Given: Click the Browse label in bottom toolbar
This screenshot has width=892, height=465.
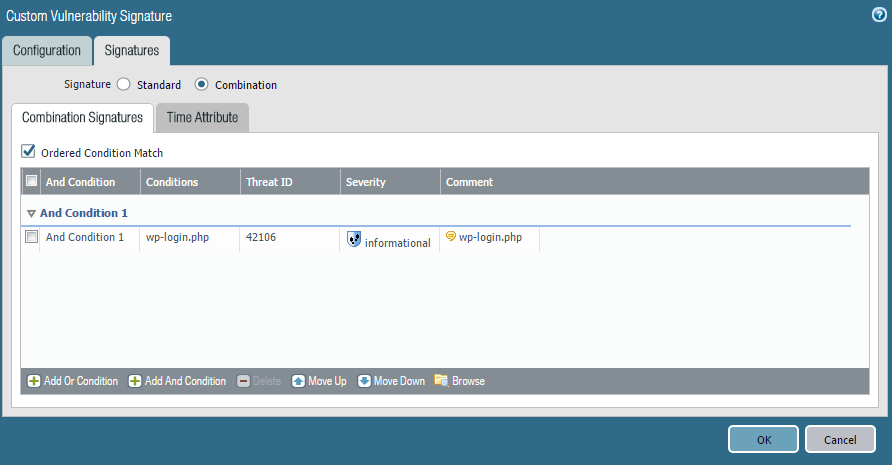Looking at the screenshot, I should [x=468, y=381].
